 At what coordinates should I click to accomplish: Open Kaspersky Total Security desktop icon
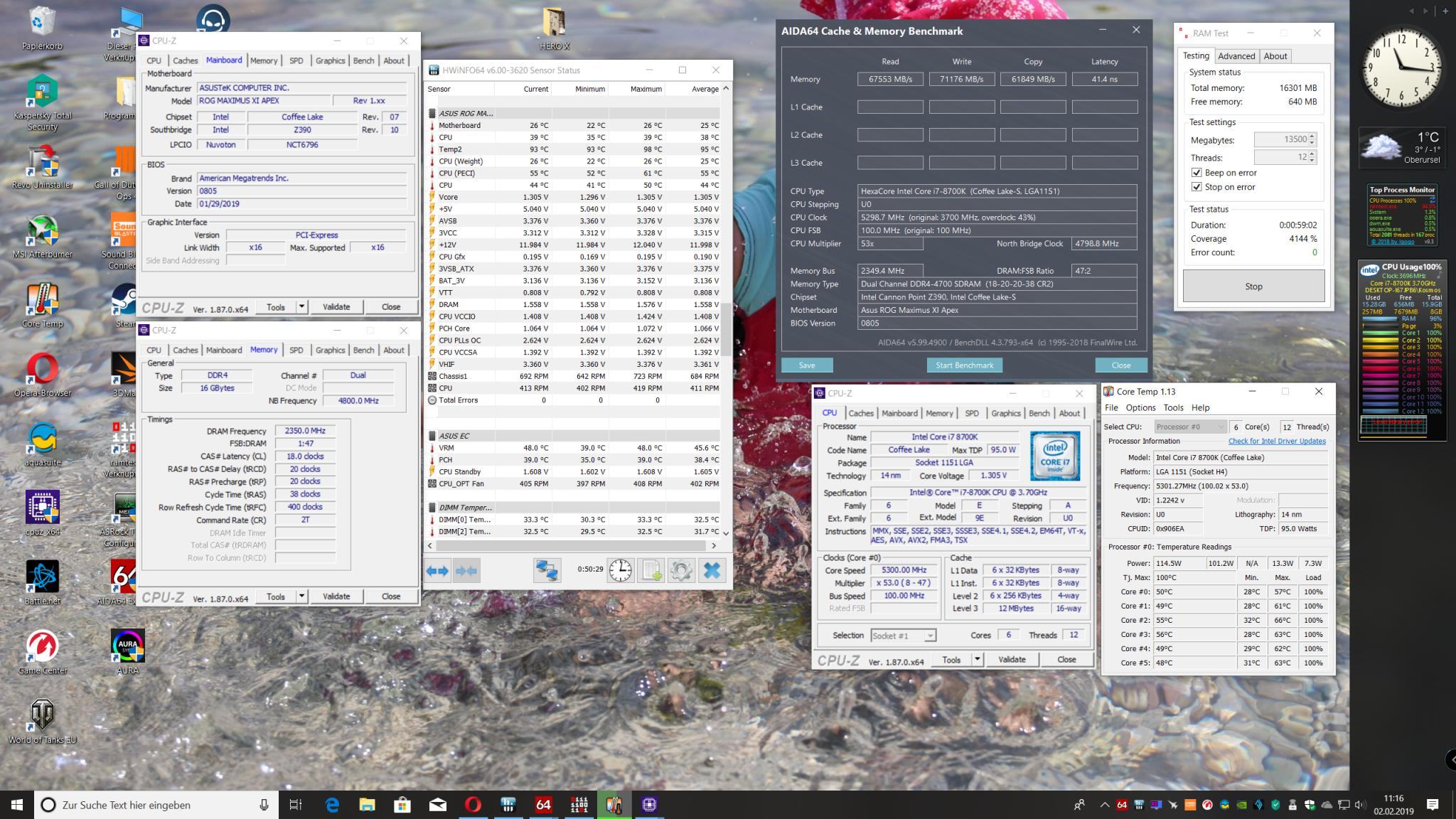point(43,104)
